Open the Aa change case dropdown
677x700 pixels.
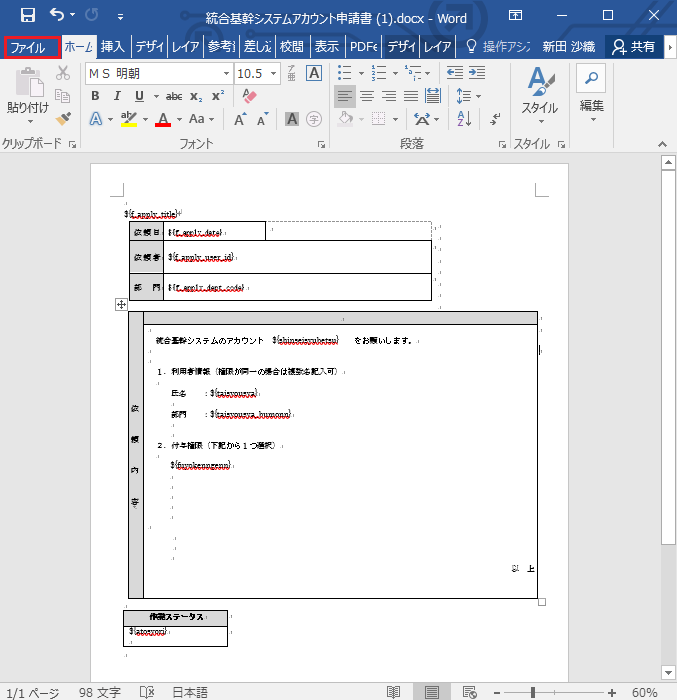coord(201,119)
